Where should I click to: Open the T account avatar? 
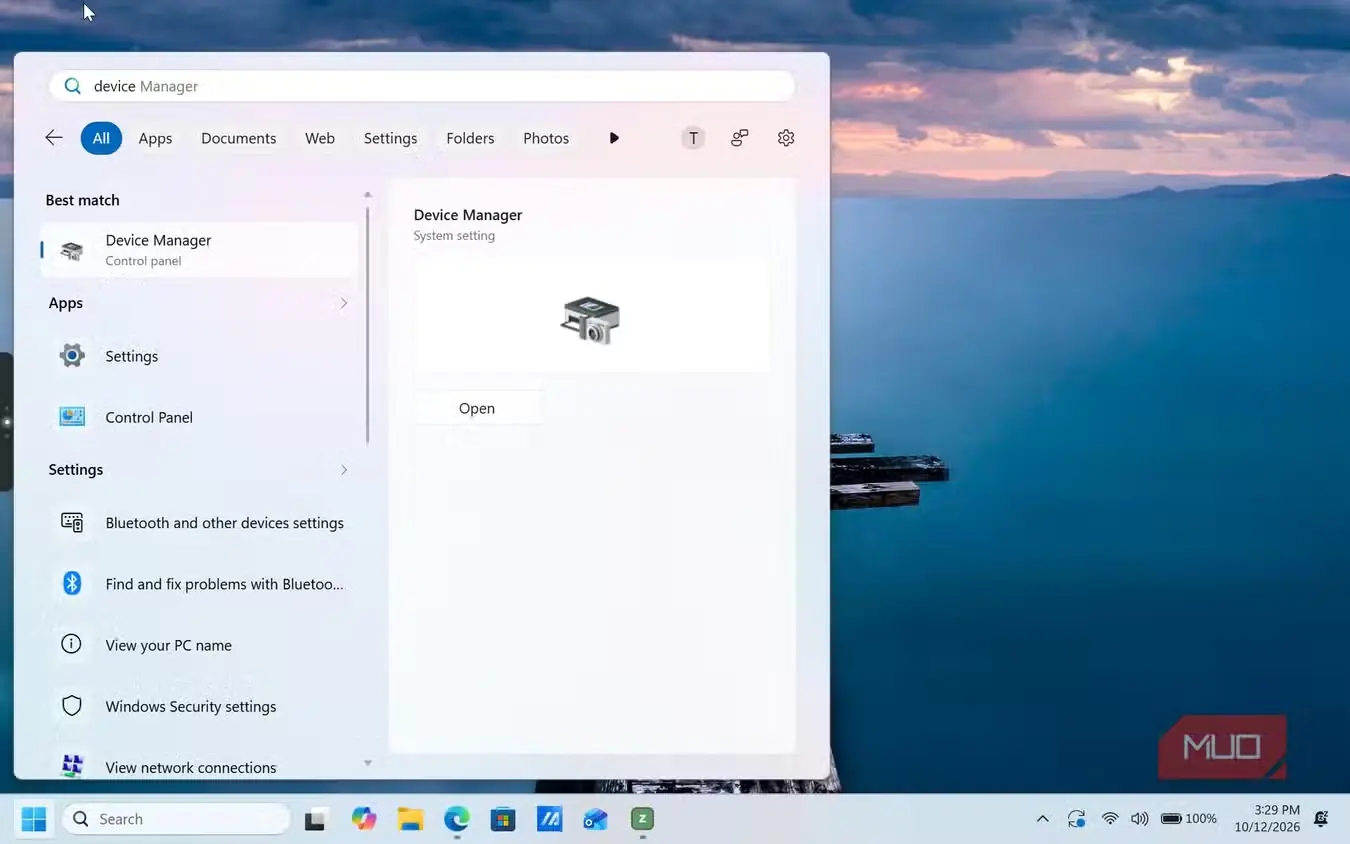tap(693, 138)
